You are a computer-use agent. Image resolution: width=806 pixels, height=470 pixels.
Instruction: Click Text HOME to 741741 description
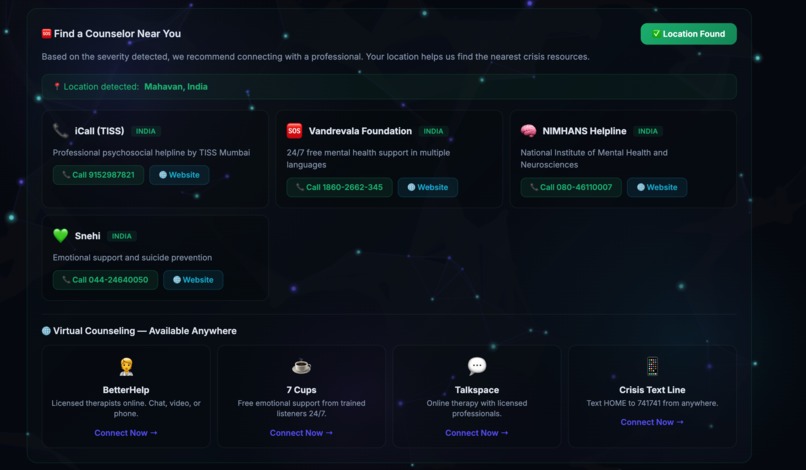point(652,403)
